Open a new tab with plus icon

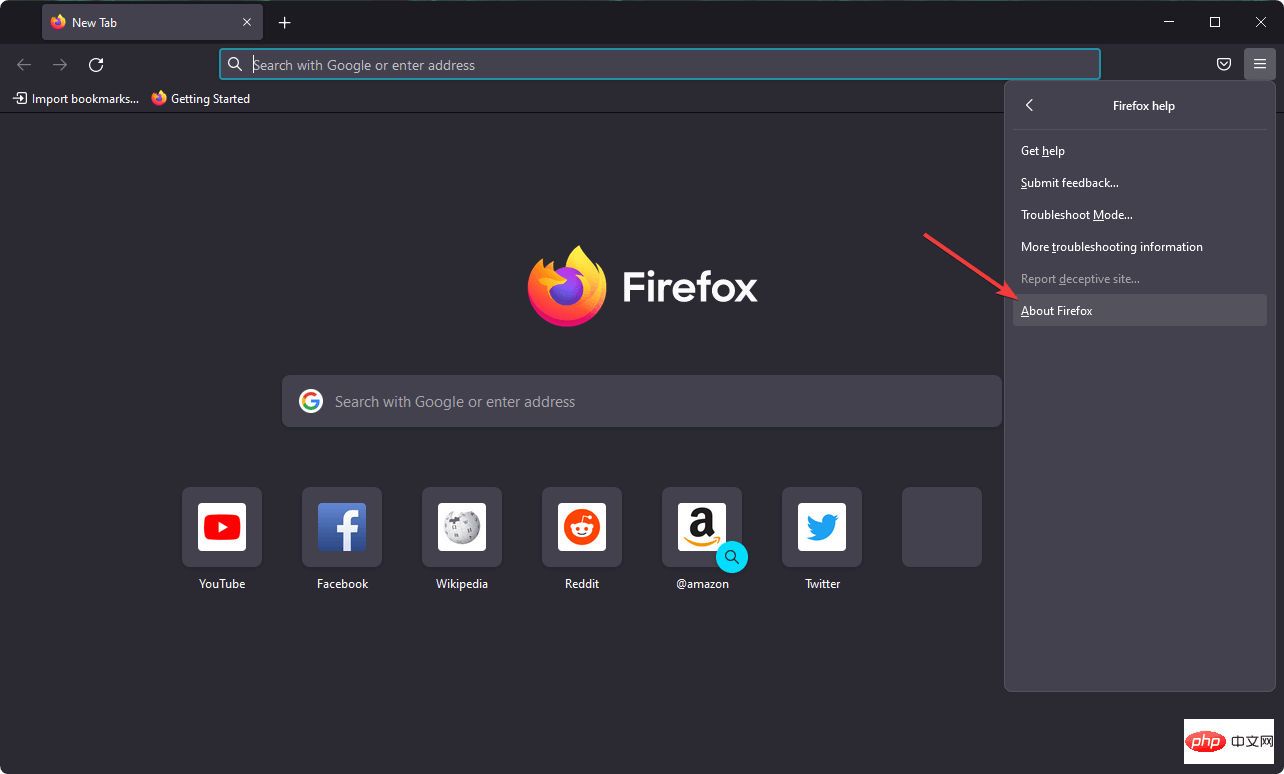point(285,22)
